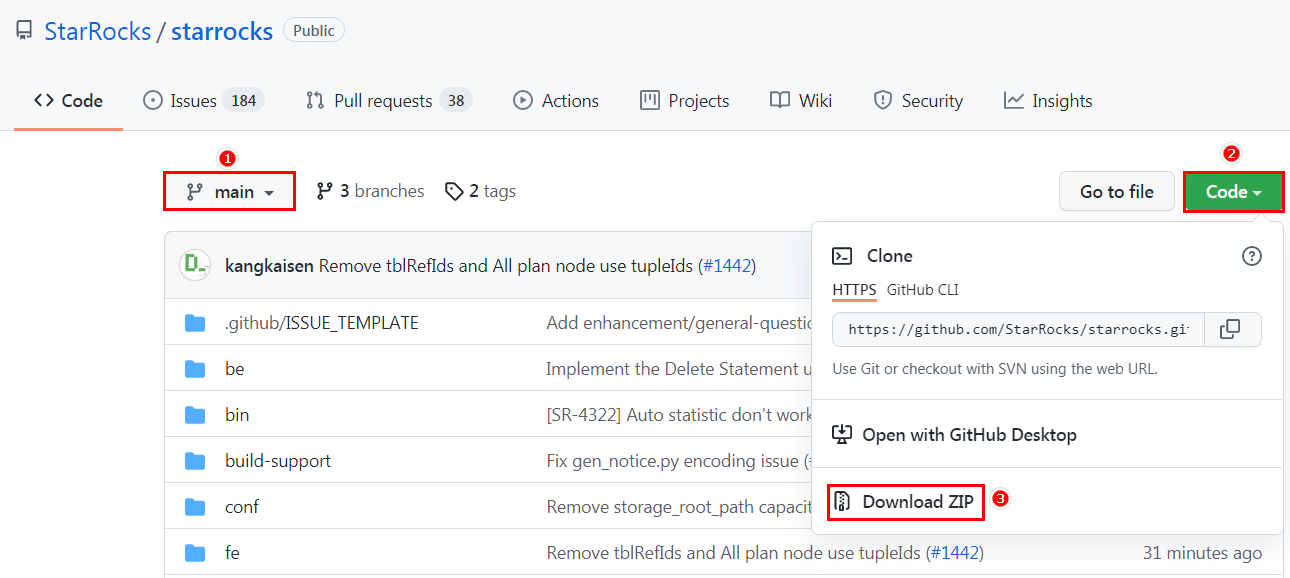This screenshot has height=578, width=1290.
Task: Click the Issues counter showing 184
Action: pos(243,100)
